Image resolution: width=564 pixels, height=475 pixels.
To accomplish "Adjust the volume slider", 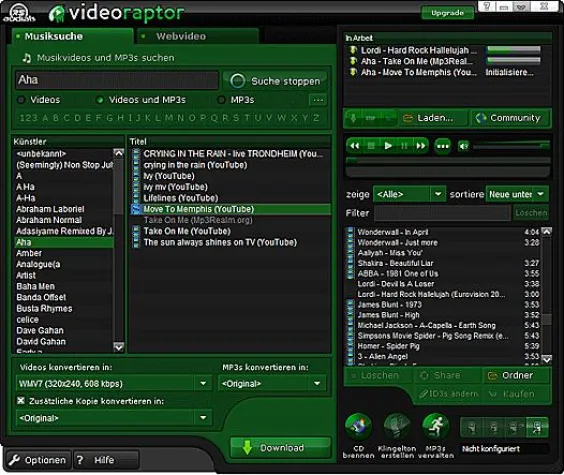I will point(511,146).
